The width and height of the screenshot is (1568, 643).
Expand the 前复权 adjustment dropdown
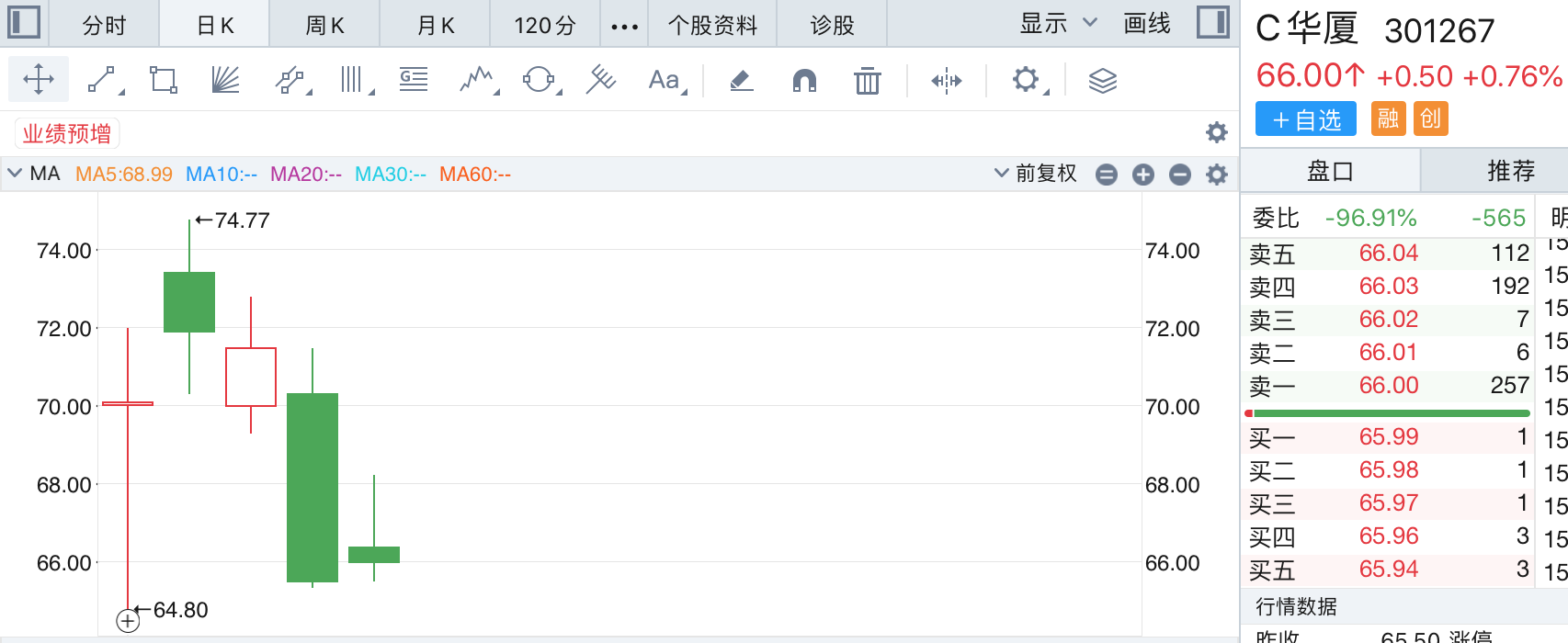[1036, 174]
